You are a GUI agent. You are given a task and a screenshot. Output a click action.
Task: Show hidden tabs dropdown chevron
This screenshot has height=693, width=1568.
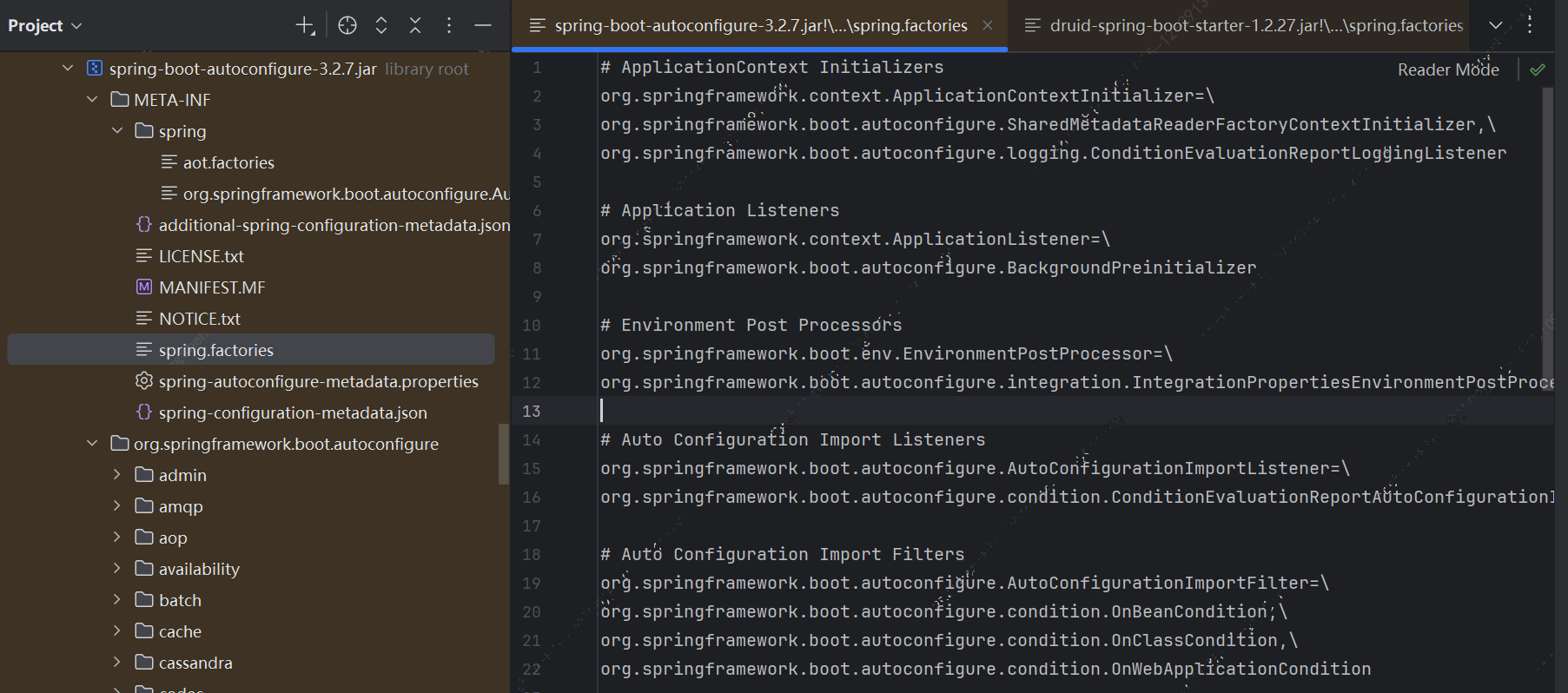click(1496, 26)
